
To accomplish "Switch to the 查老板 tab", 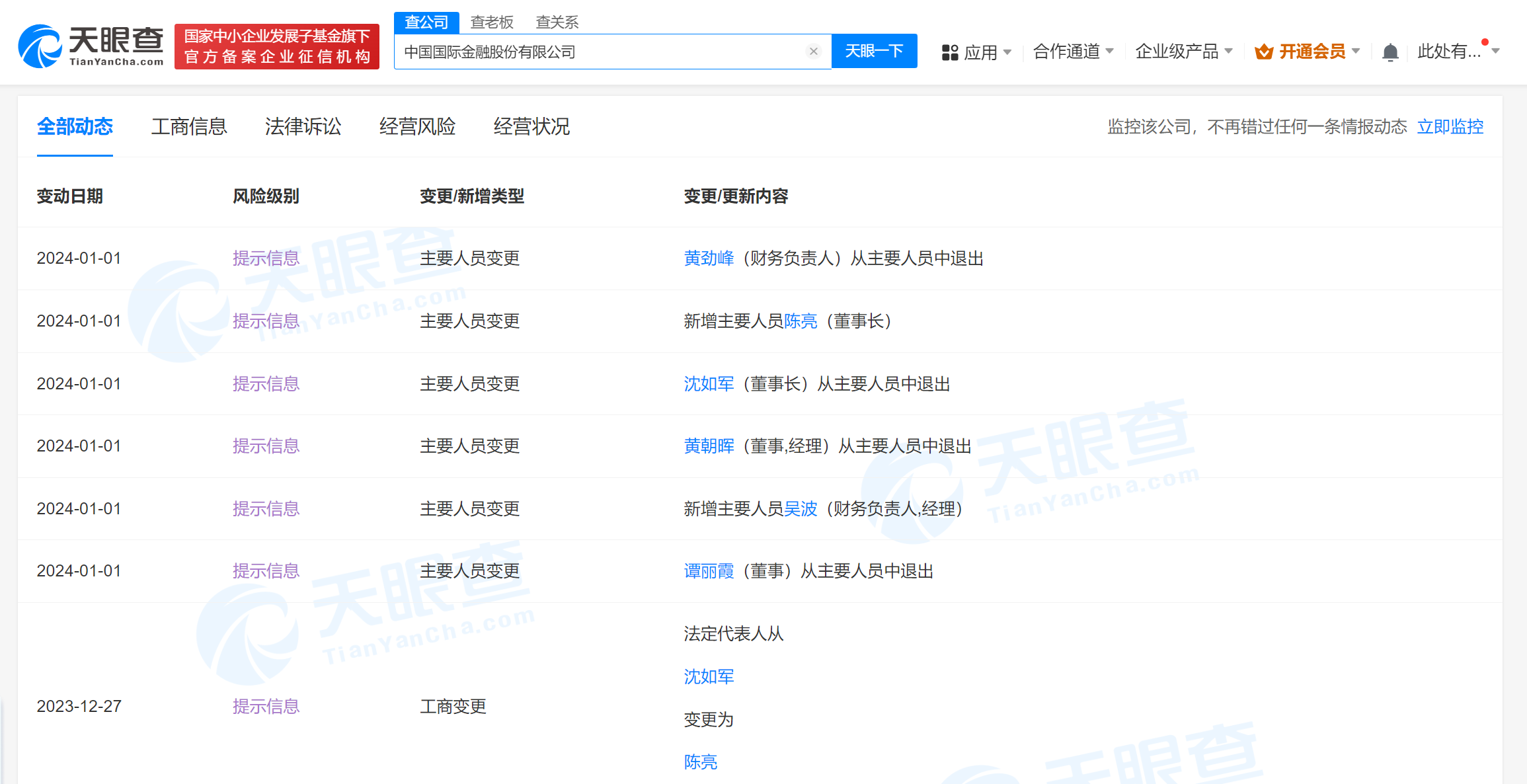I will pyautogui.click(x=492, y=22).
